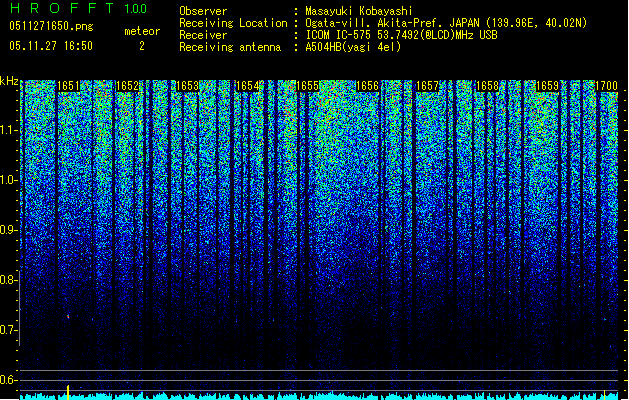Click the Receiver label
This screenshot has width=629, height=400.
tap(203, 35)
